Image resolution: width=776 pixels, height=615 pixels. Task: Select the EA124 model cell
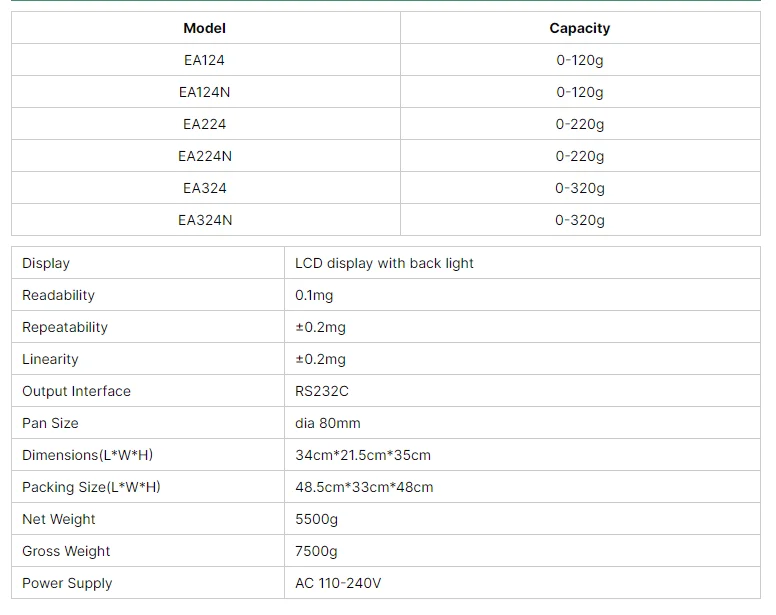click(204, 60)
